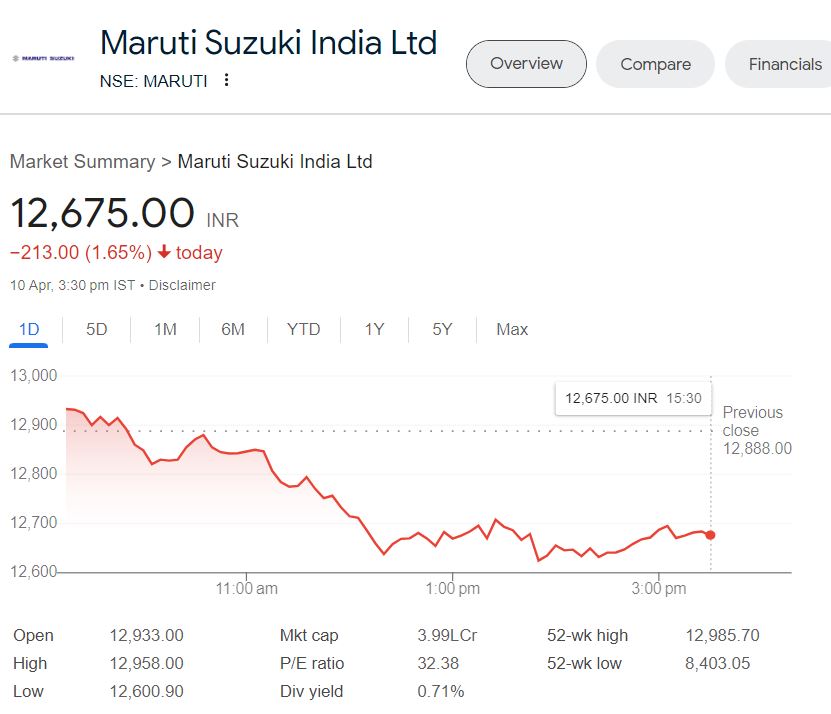
Task: Click the Maruti Suzuki logo icon
Action: 42,59
